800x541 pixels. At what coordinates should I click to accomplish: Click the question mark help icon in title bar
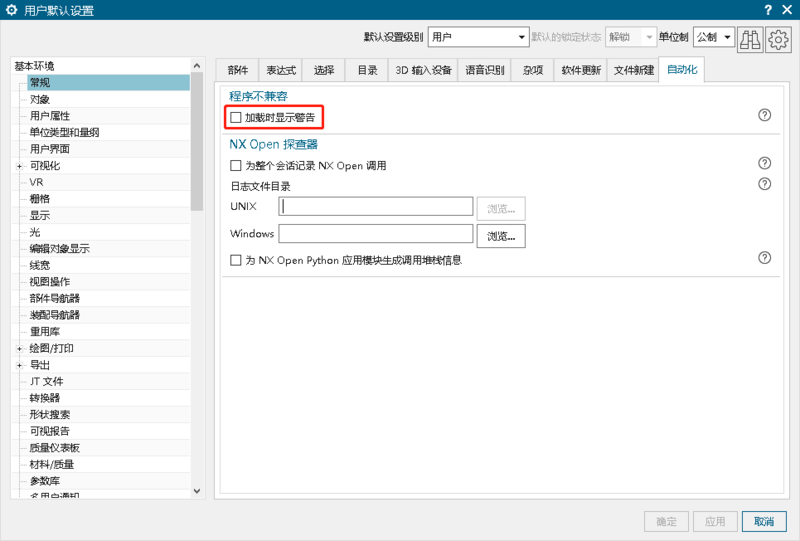tap(758, 10)
